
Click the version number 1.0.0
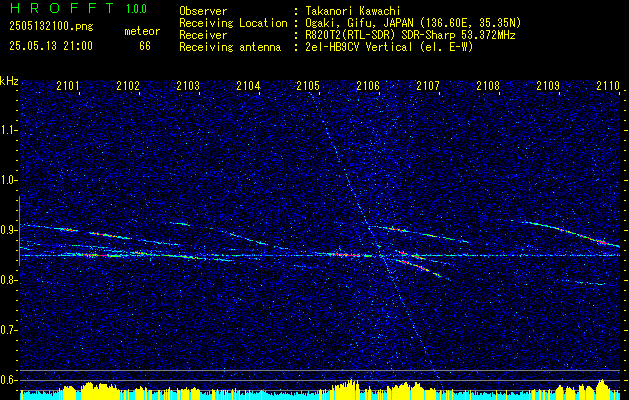pyautogui.click(x=136, y=9)
